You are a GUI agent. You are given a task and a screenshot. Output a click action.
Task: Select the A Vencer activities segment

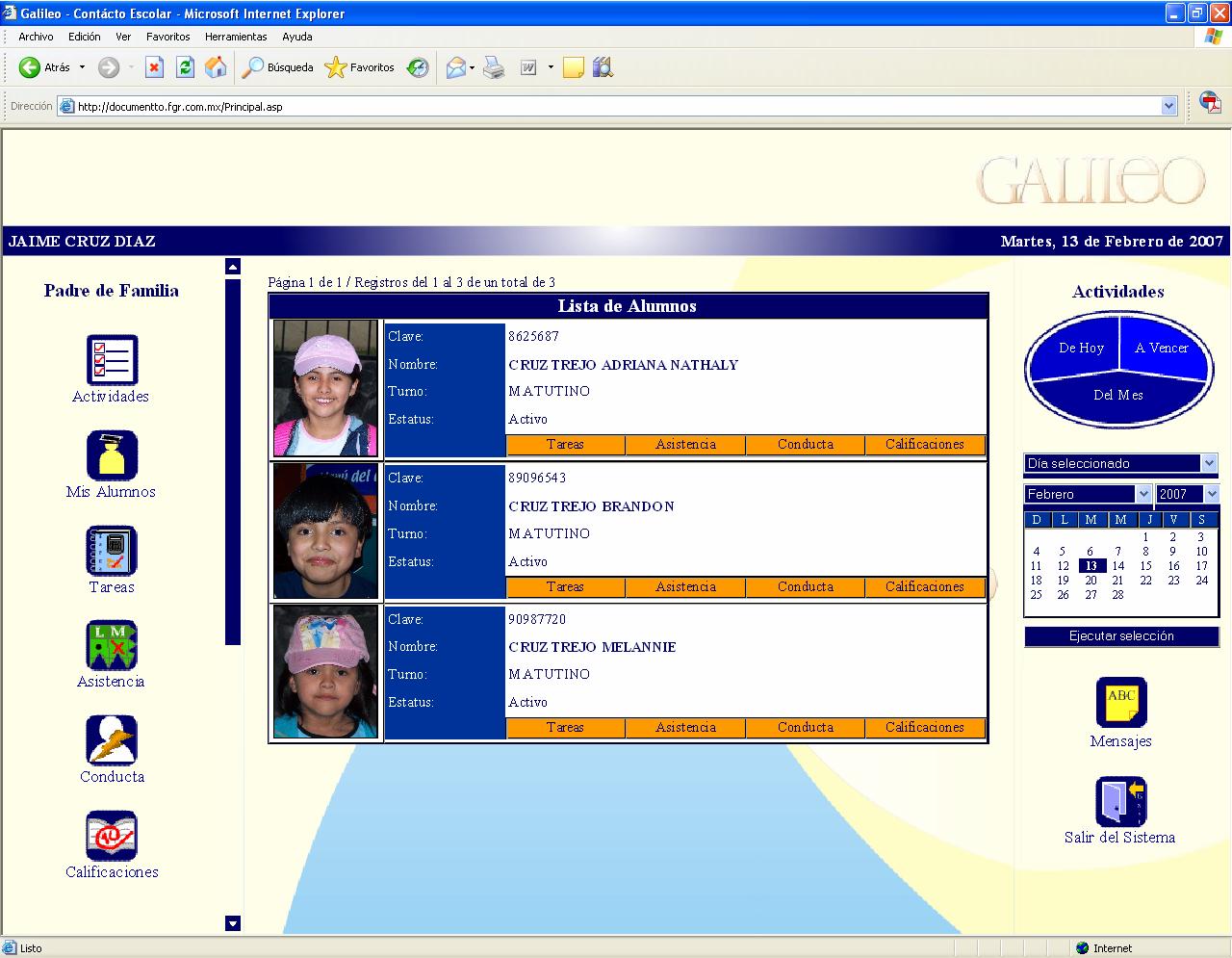pyautogui.click(x=1162, y=349)
